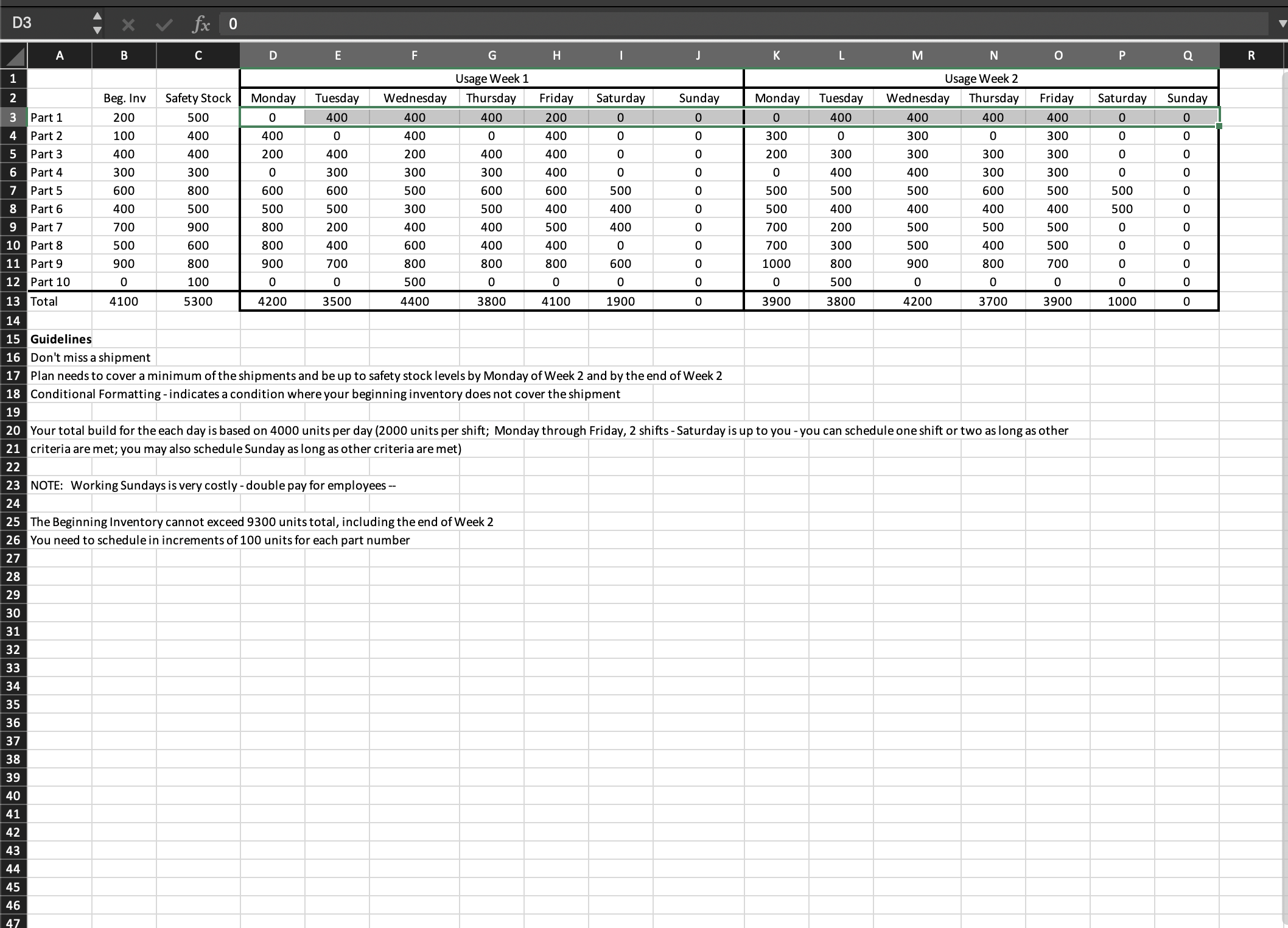Select the Part 10 row label cell
This screenshot has width=1288, height=928.
point(59,281)
